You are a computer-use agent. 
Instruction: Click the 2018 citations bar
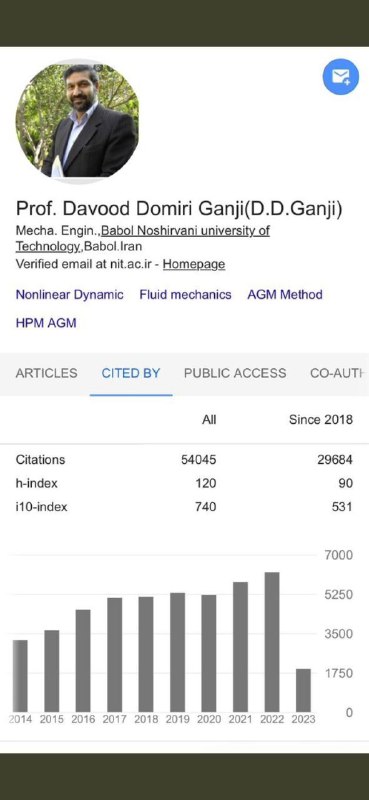[146, 654]
